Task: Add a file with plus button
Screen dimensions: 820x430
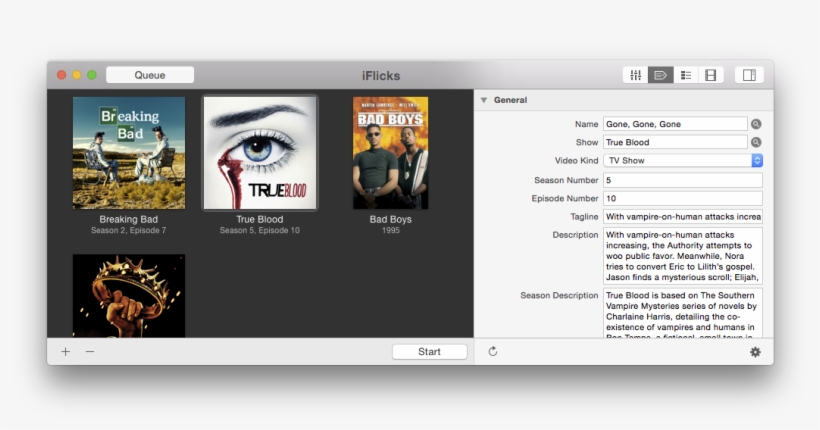Action: [x=66, y=352]
